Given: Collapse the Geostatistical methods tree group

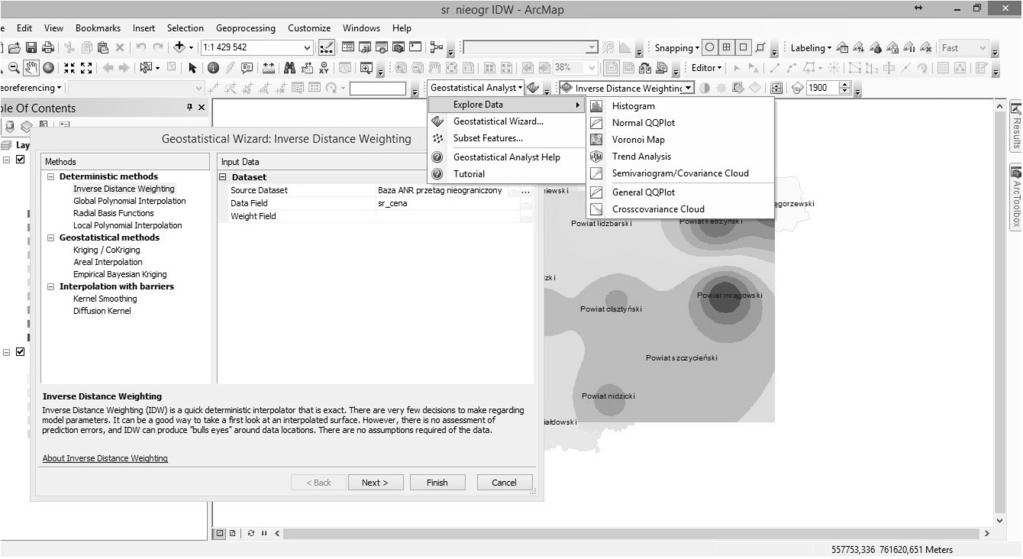Looking at the screenshot, I should coord(50,238).
